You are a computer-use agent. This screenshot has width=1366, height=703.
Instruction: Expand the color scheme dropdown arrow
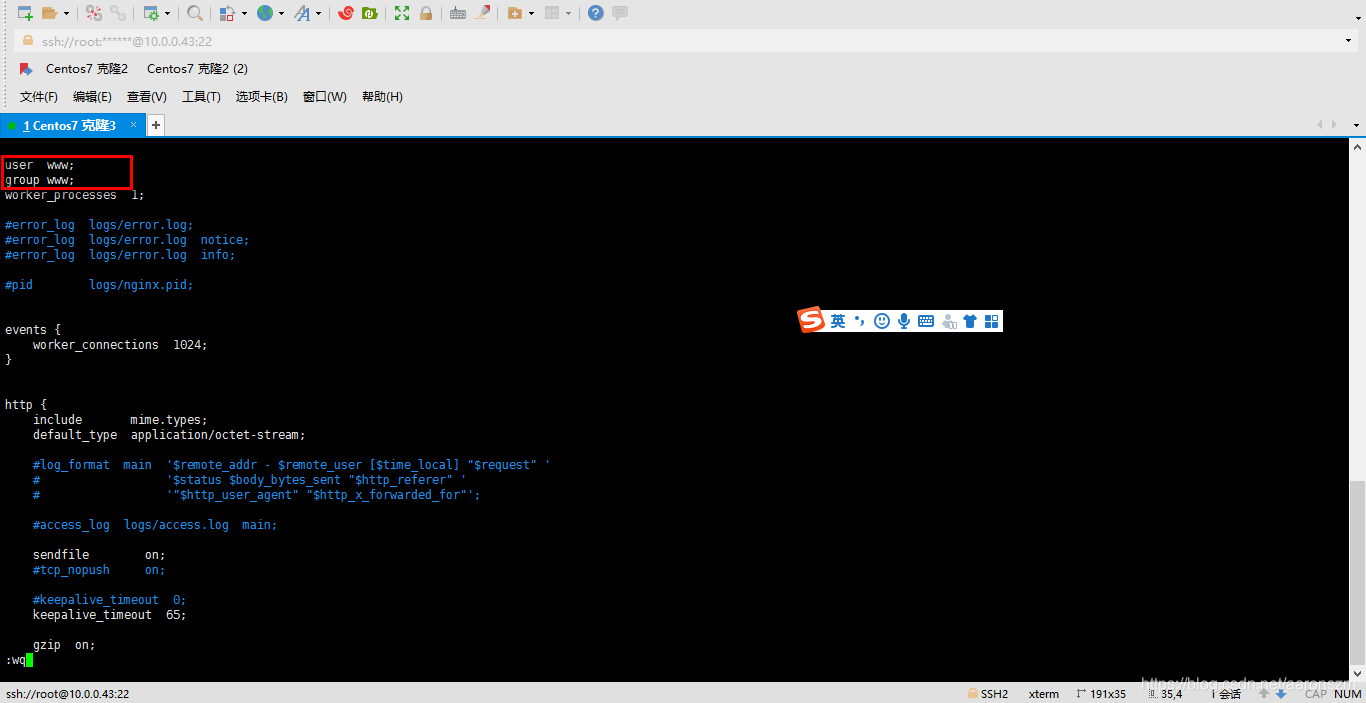244,14
